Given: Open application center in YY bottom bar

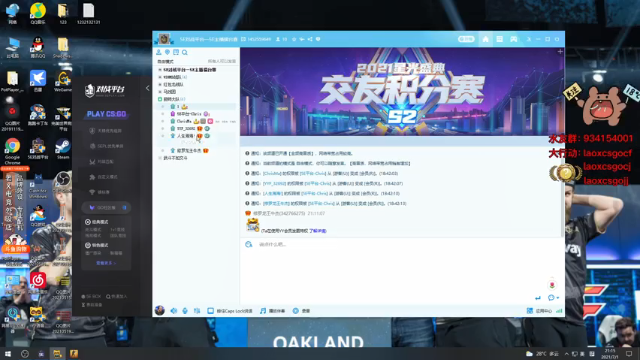Looking at the screenshot, I should (x=540, y=311).
